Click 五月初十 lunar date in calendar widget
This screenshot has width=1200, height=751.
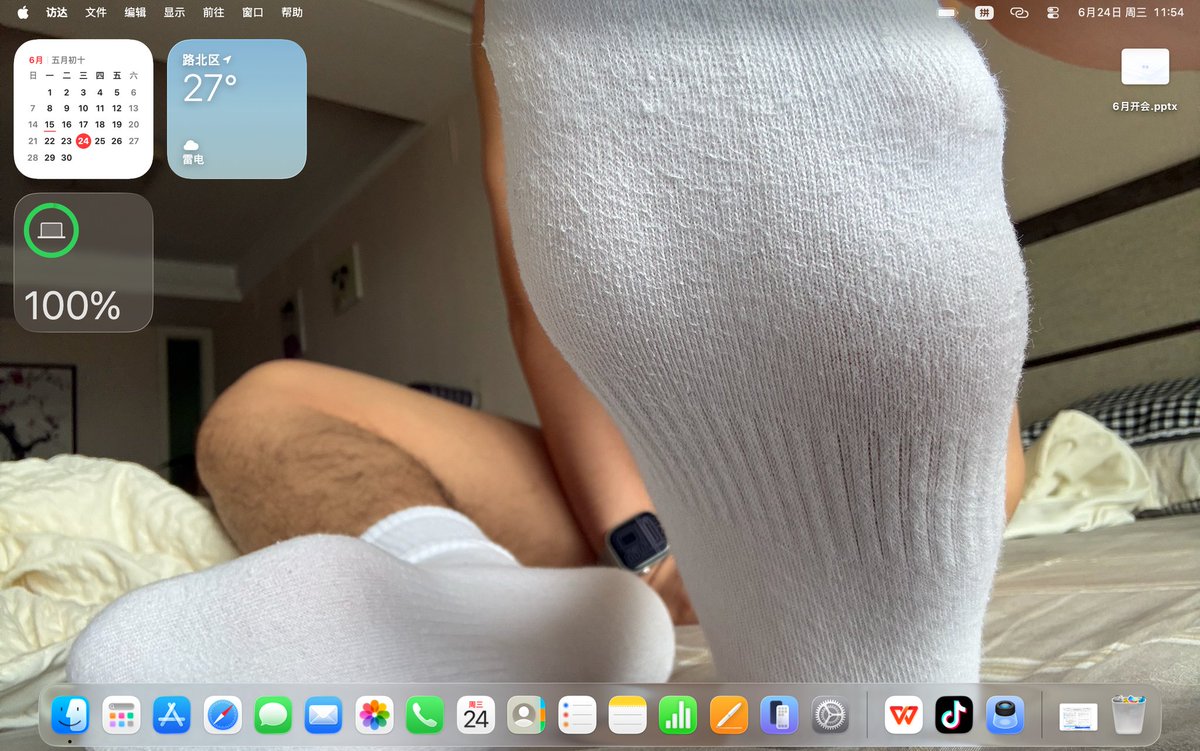pyautogui.click(x=69, y=60)
